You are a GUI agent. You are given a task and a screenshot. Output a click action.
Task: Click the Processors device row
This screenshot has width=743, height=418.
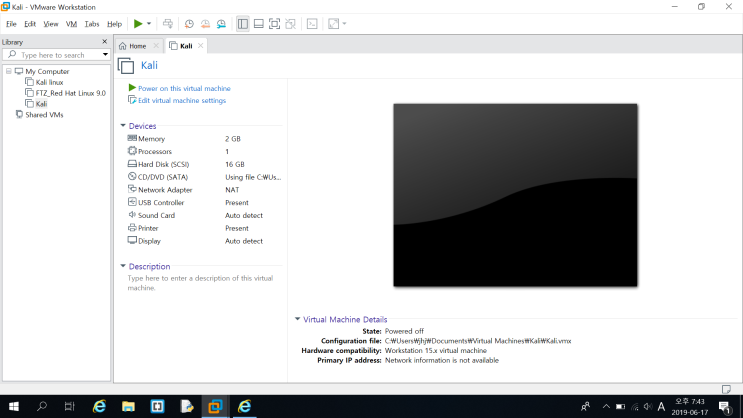(x=204, y=151)
